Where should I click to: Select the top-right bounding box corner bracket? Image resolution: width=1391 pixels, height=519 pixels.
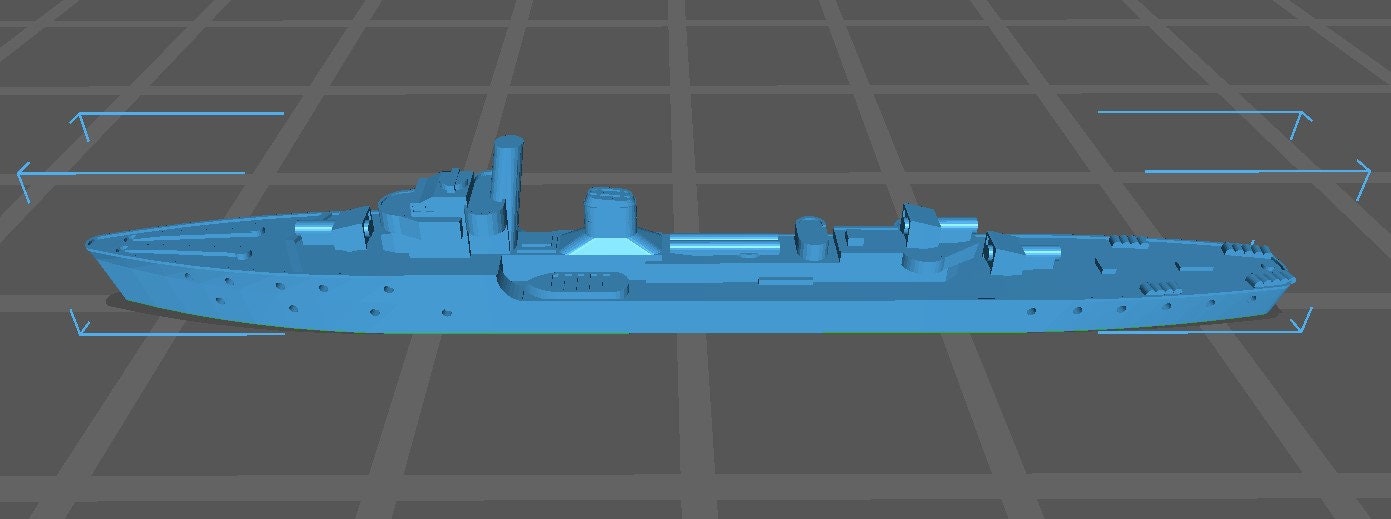[1300, 120]
